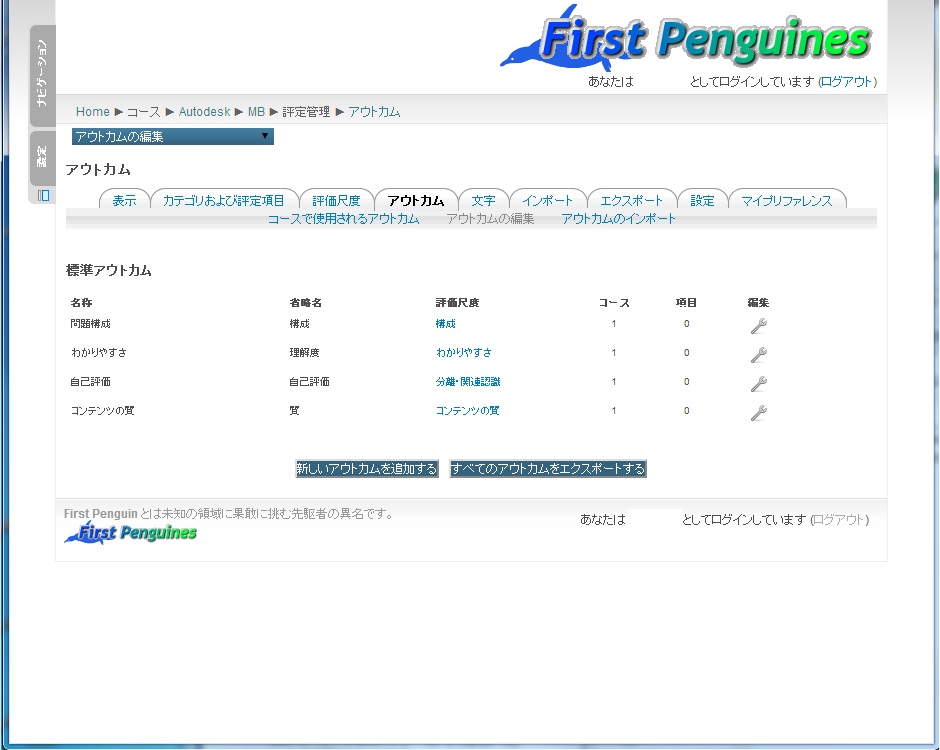
Task: Open the カテゴリおよび評定項目 tab
Action: [x=223, y=200]
